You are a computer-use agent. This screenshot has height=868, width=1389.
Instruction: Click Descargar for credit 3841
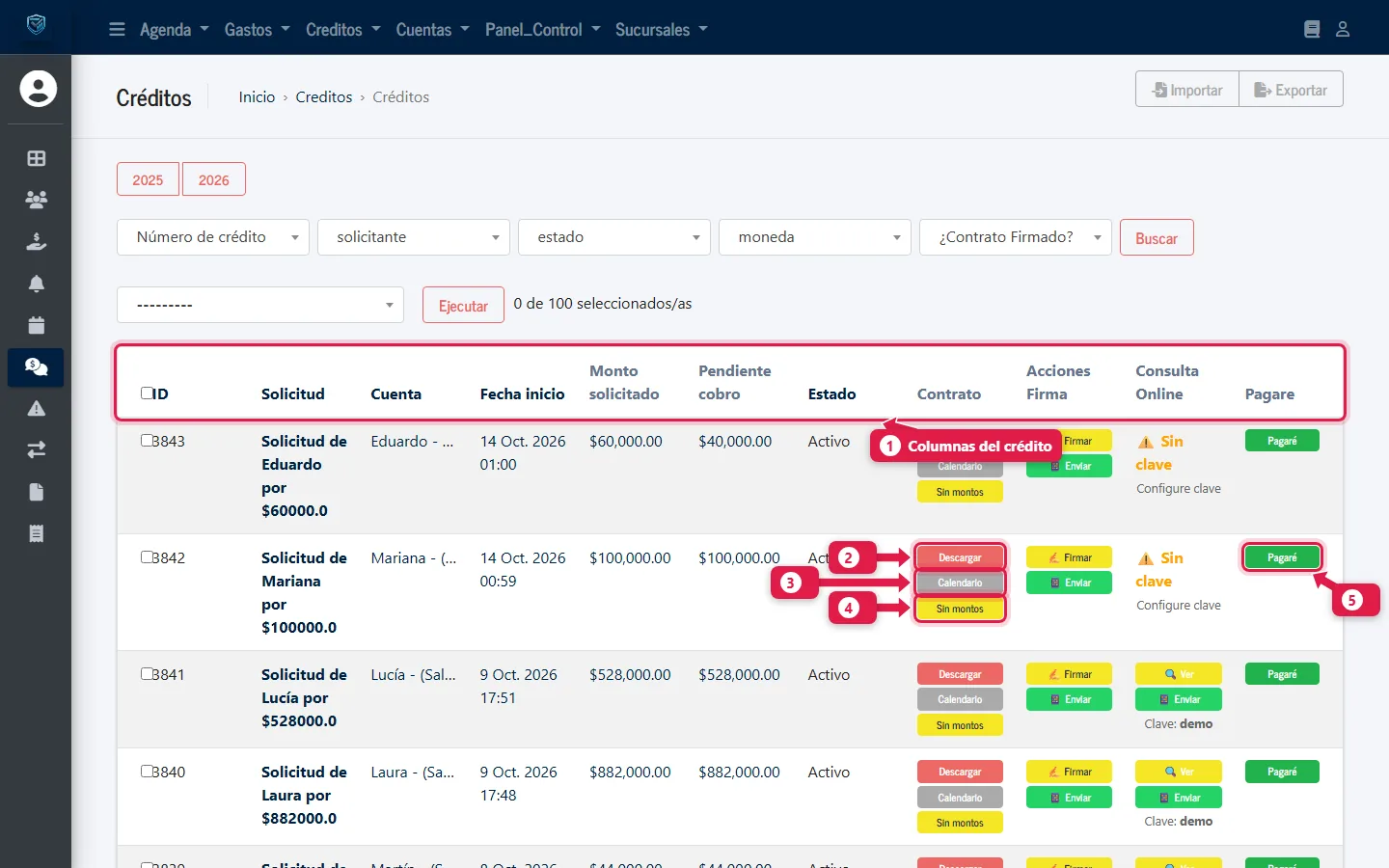tap(960, 674)
